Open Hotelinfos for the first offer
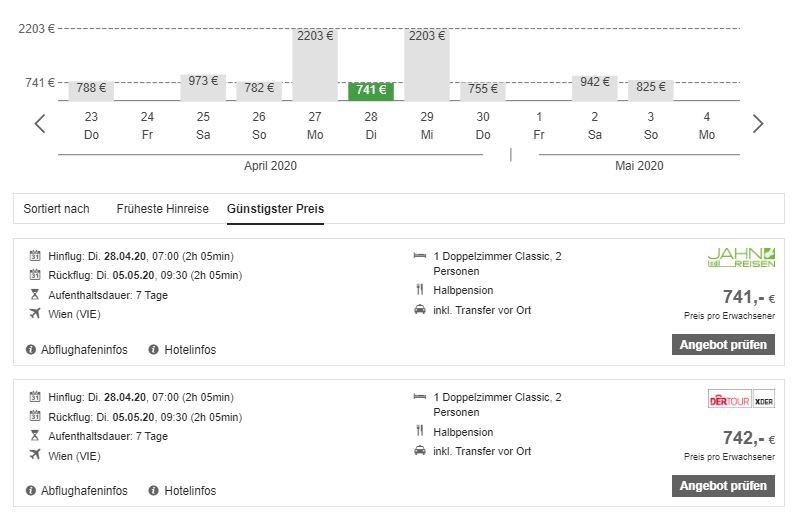Viewport: 794px width, 515px height. 189,350
